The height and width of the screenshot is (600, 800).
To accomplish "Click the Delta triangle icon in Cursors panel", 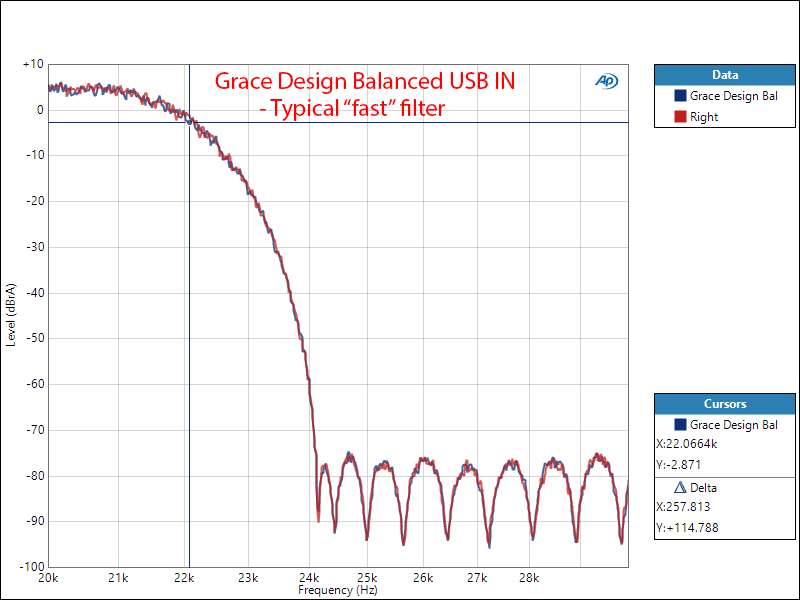I will tap(680, 488).
